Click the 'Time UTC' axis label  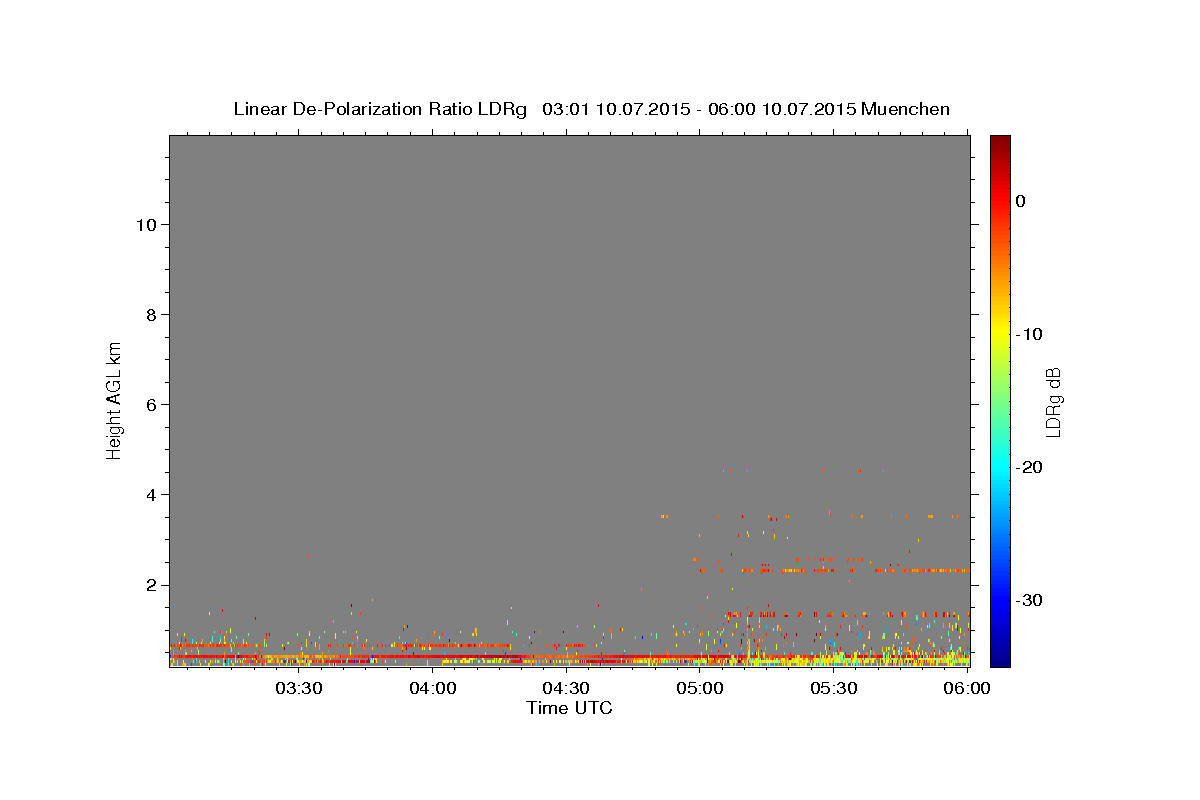pos(569,708)
